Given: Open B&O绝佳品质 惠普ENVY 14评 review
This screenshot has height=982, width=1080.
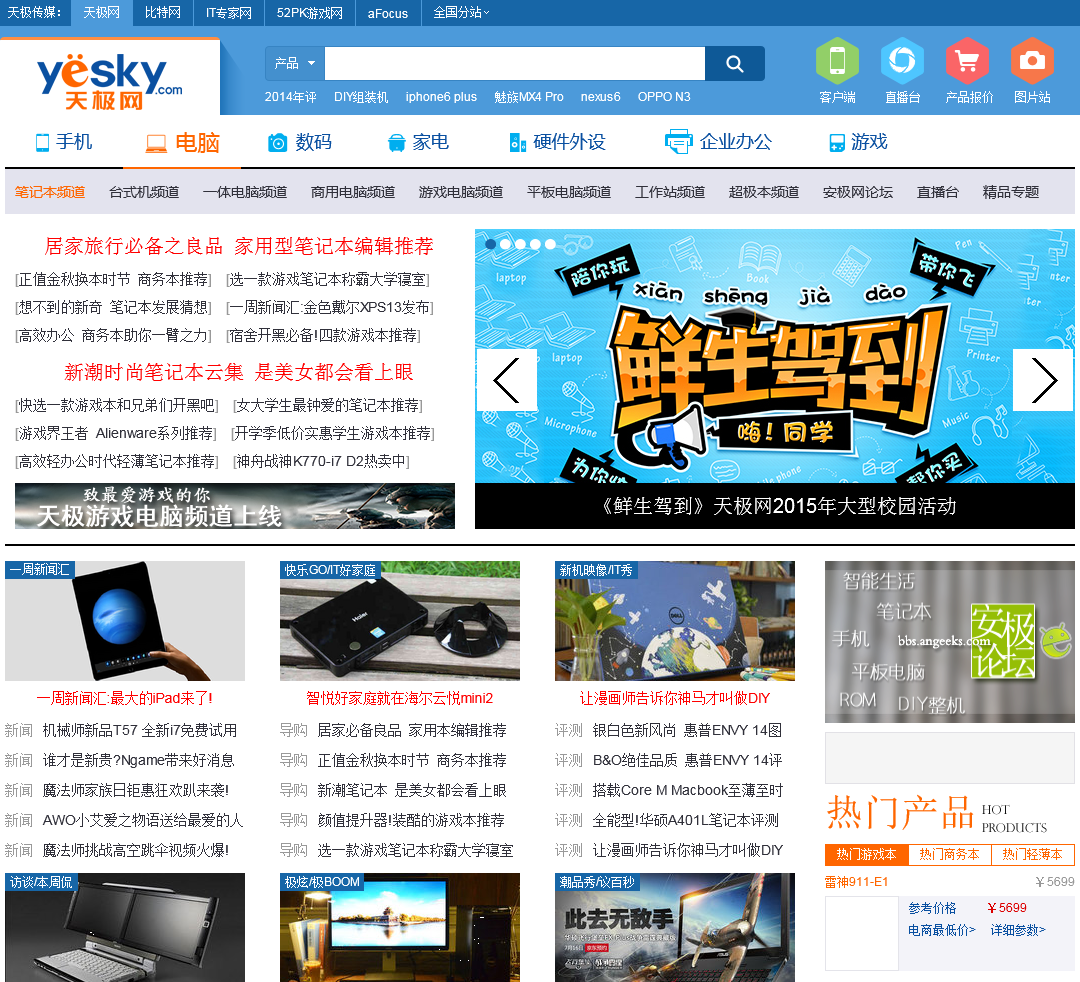Looking at the screenshot, I should tap(687, 760).
